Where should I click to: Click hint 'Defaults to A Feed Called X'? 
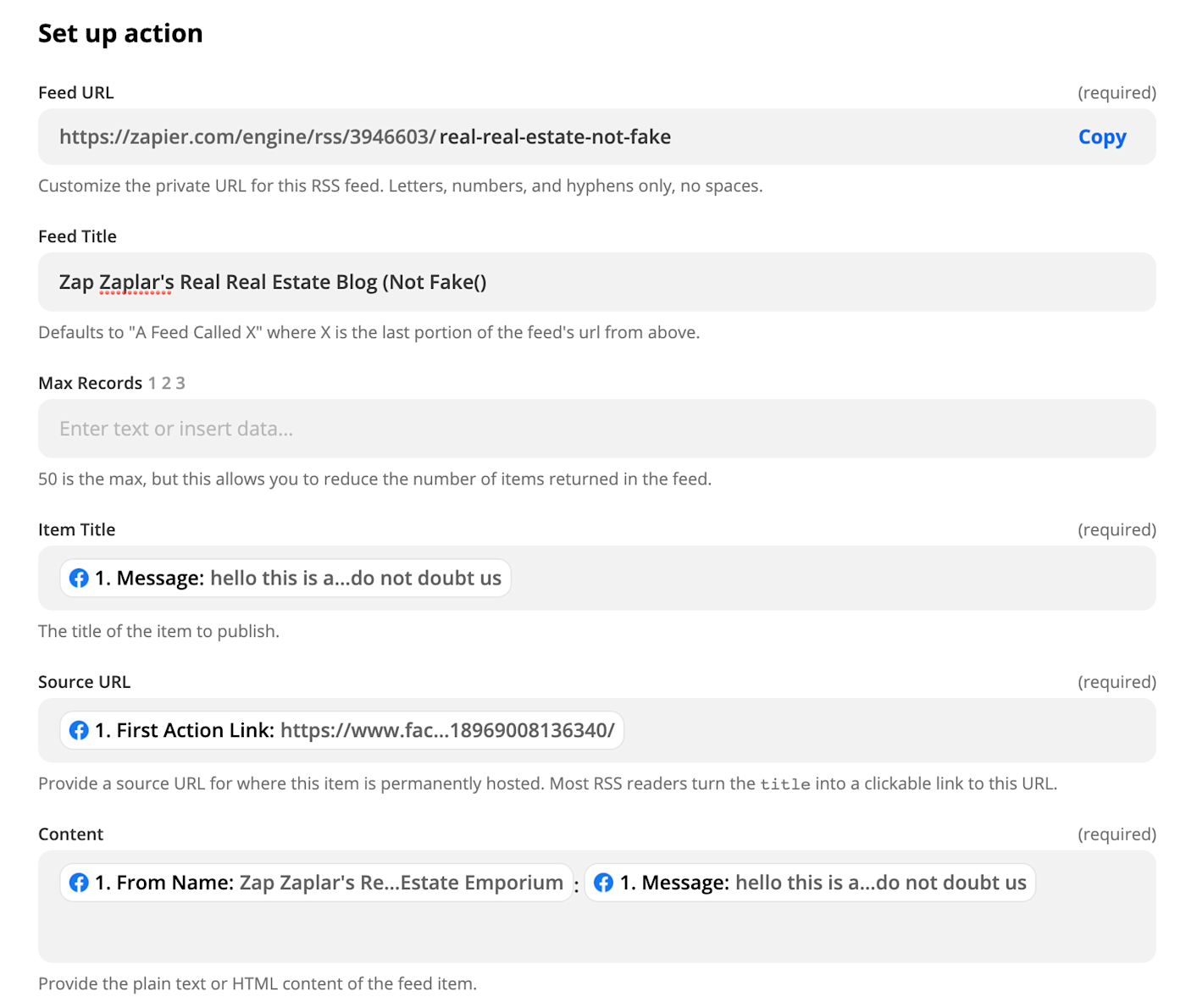369,333
